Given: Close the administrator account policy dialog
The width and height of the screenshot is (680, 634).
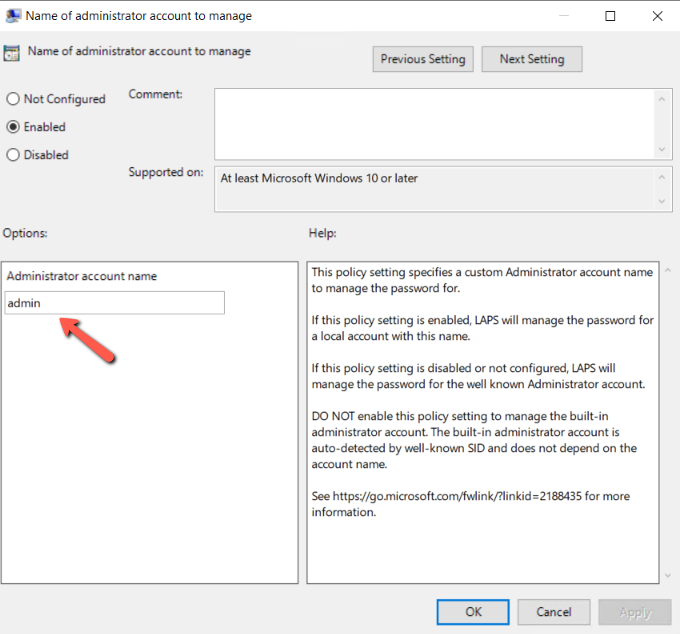Looking at the screenshot, I should [x=657, y=16].
